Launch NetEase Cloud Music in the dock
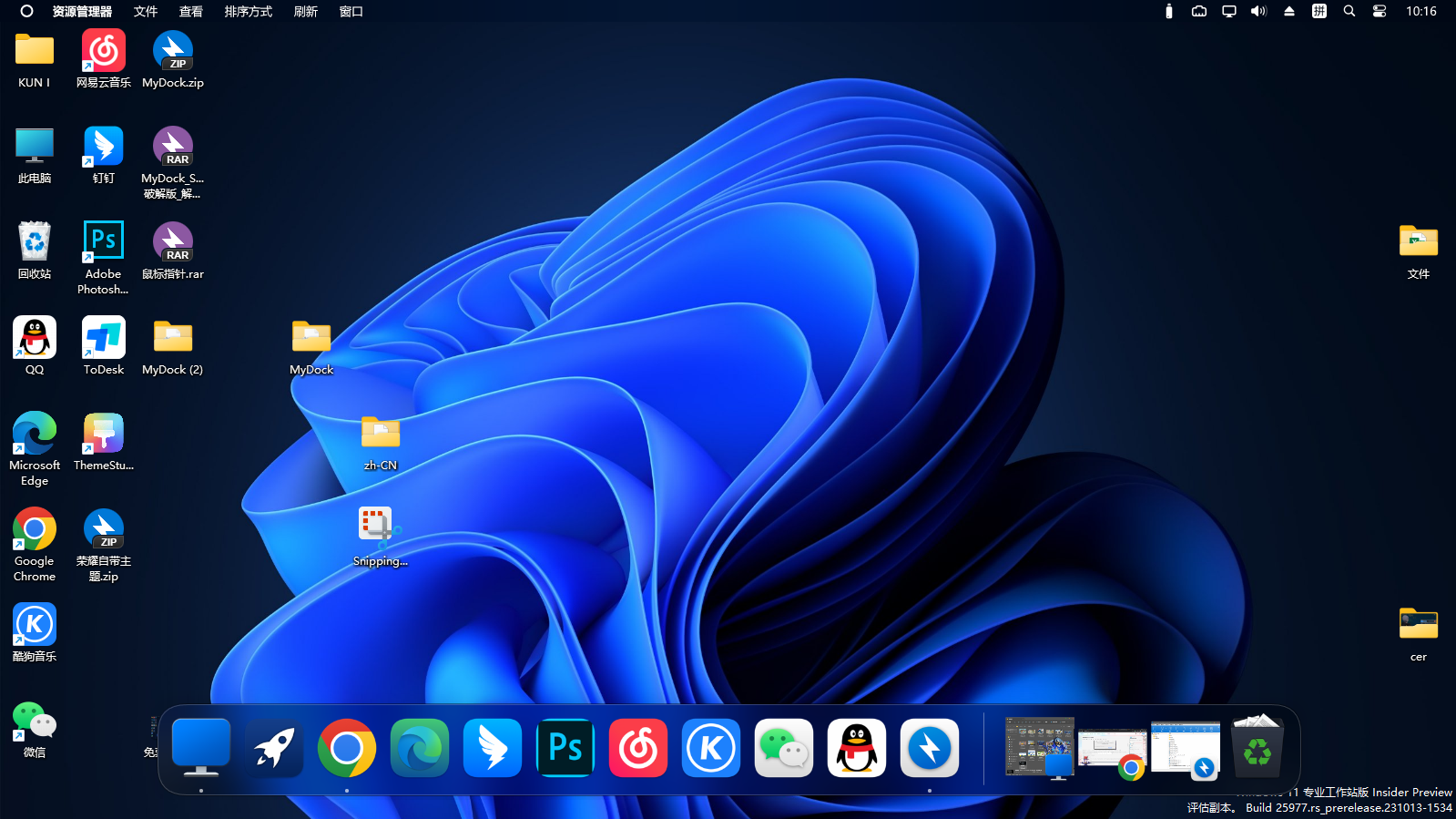Viewport: 1456px width, 819px height. coord(637,748)
